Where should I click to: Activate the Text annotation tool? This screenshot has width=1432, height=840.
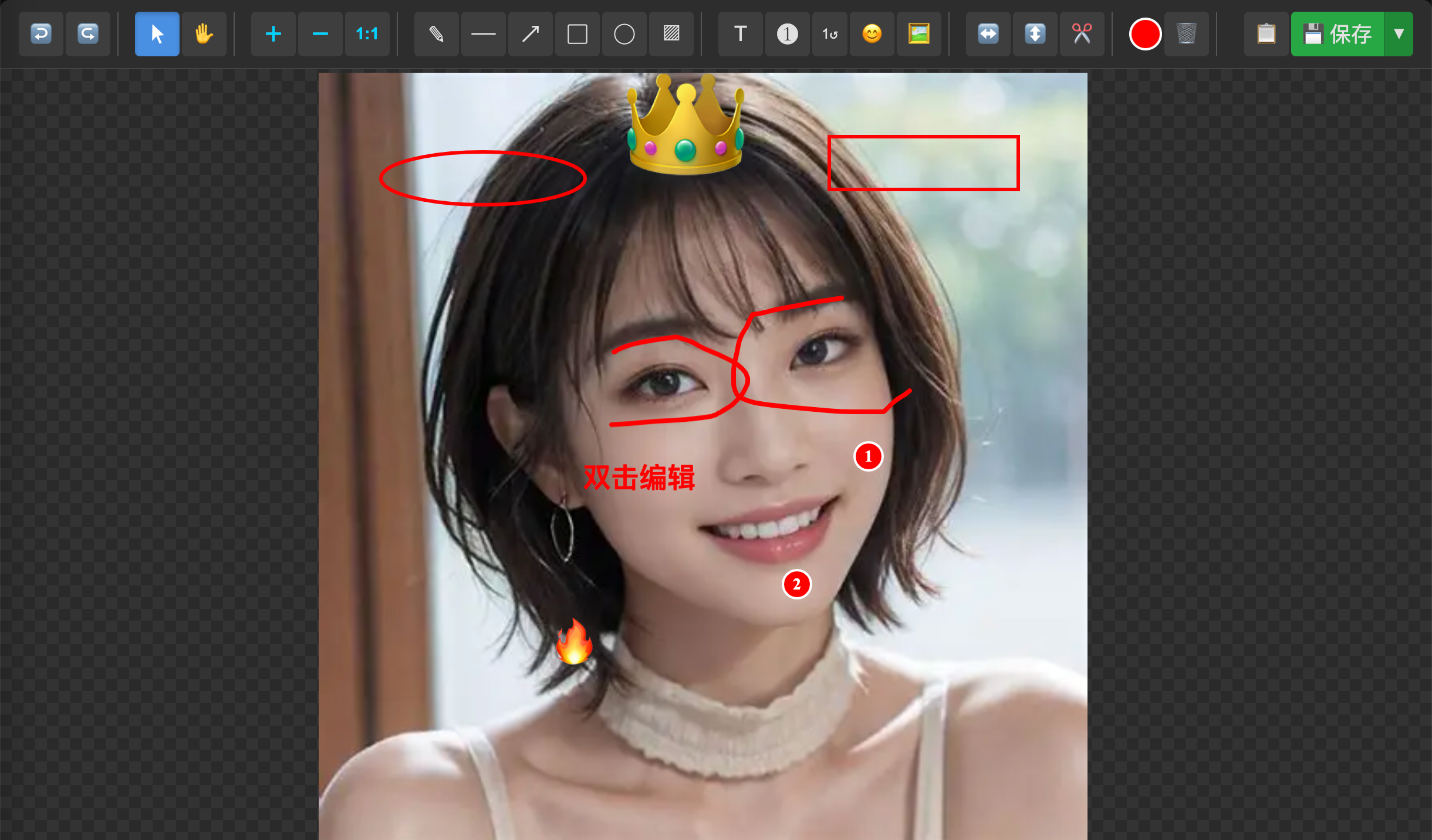[739, 34]
